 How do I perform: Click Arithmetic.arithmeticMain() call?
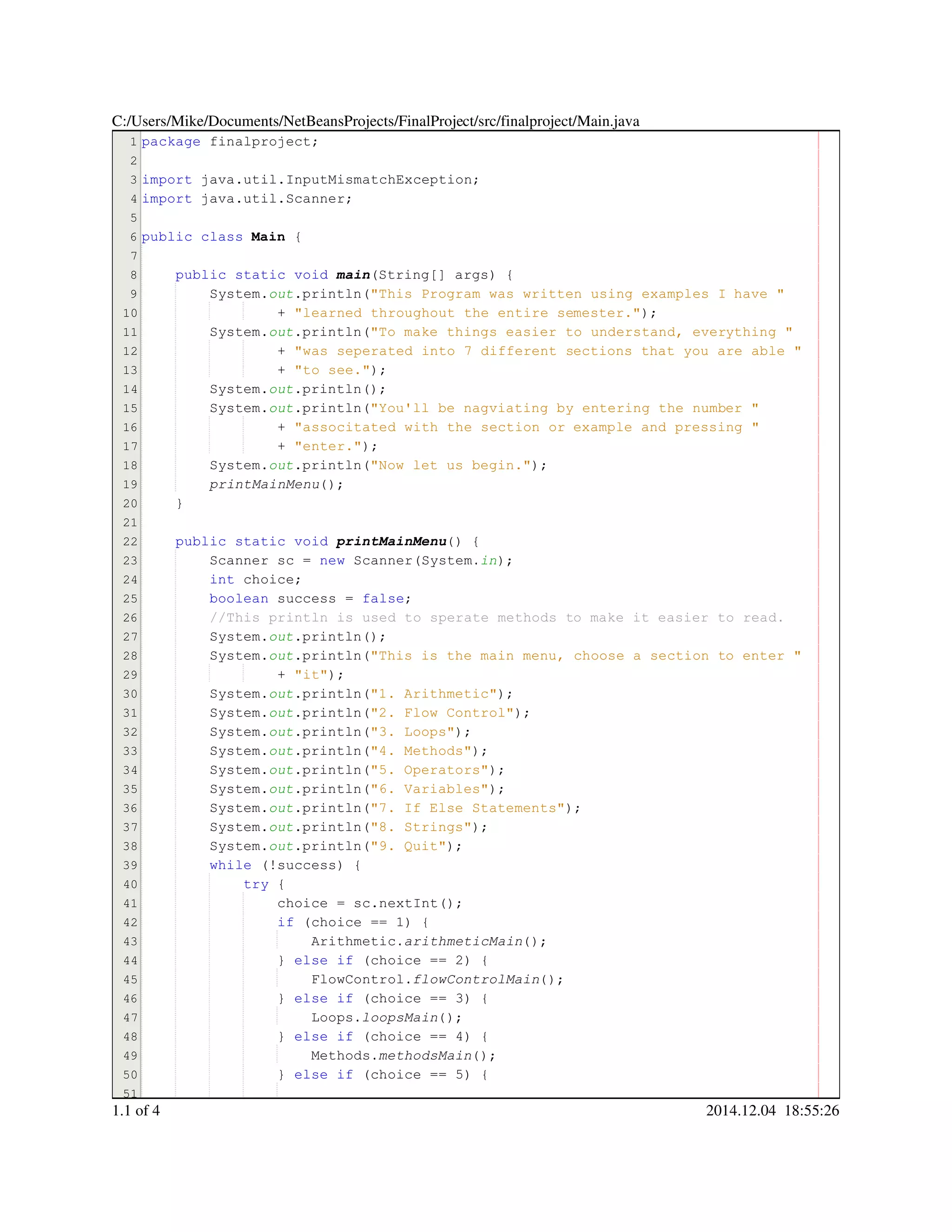pos(428,941)
